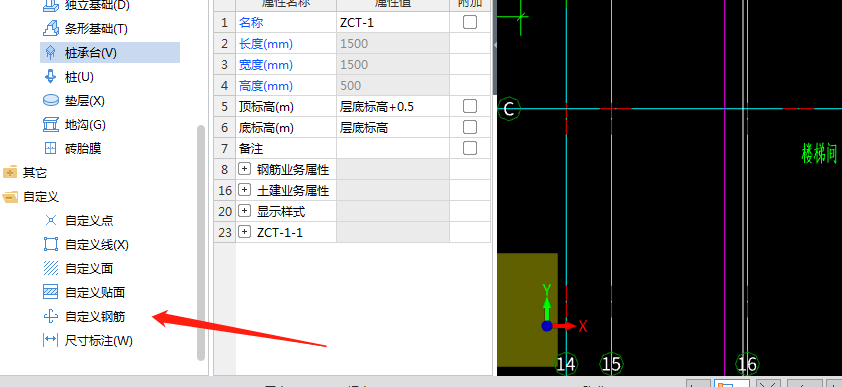Click axis bubble 15 in drawing
This screenshot has width=842, height=387.
coord(611,364)
